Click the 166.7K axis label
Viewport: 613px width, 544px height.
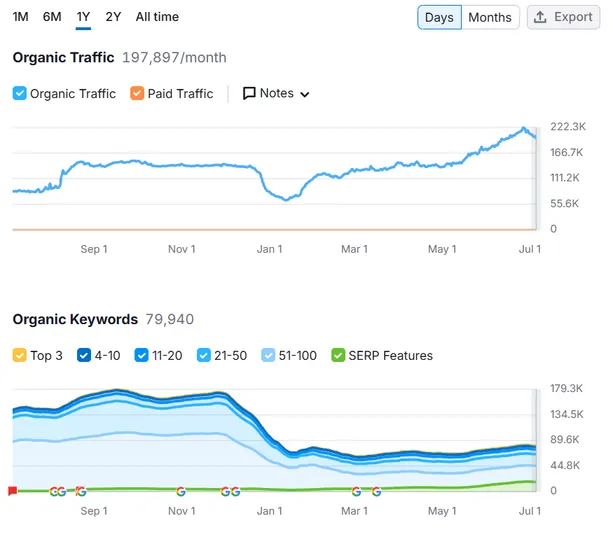point(566,152)
